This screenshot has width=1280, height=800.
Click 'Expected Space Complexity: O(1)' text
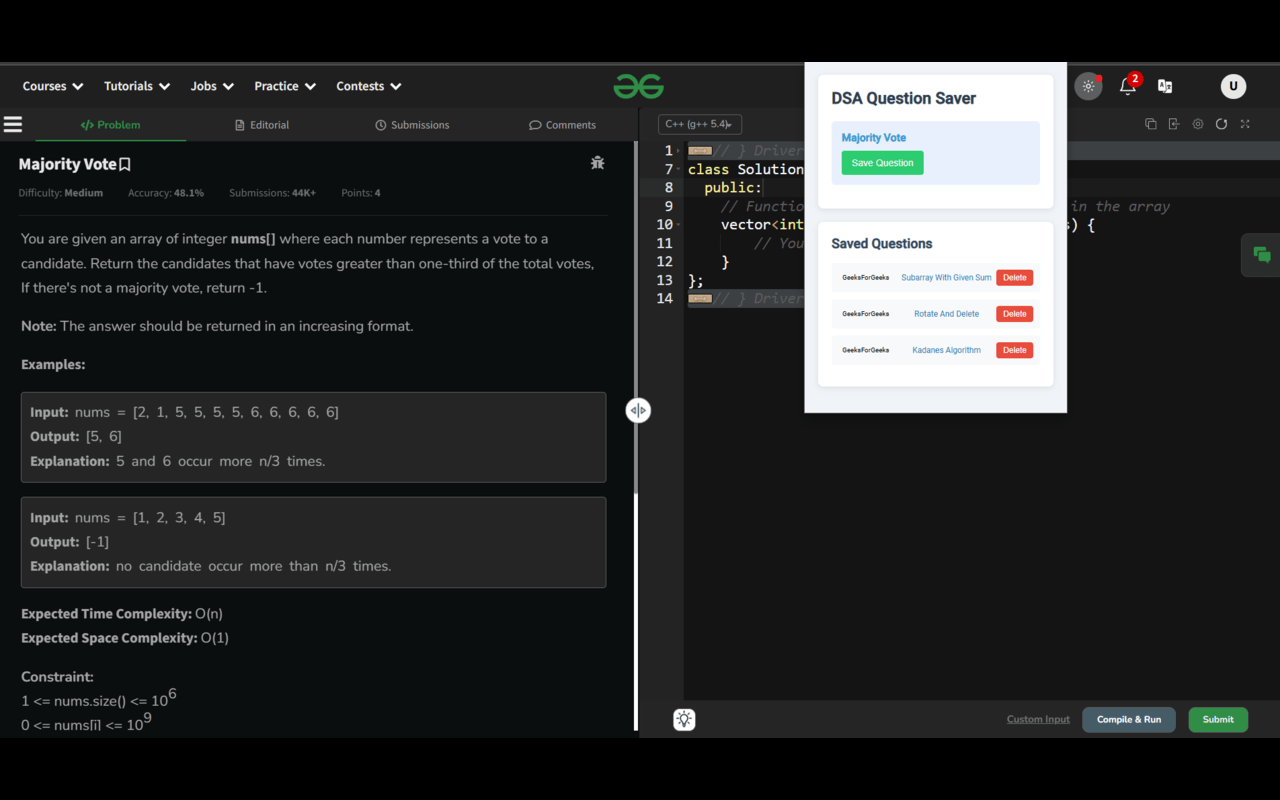pos(125,638)
